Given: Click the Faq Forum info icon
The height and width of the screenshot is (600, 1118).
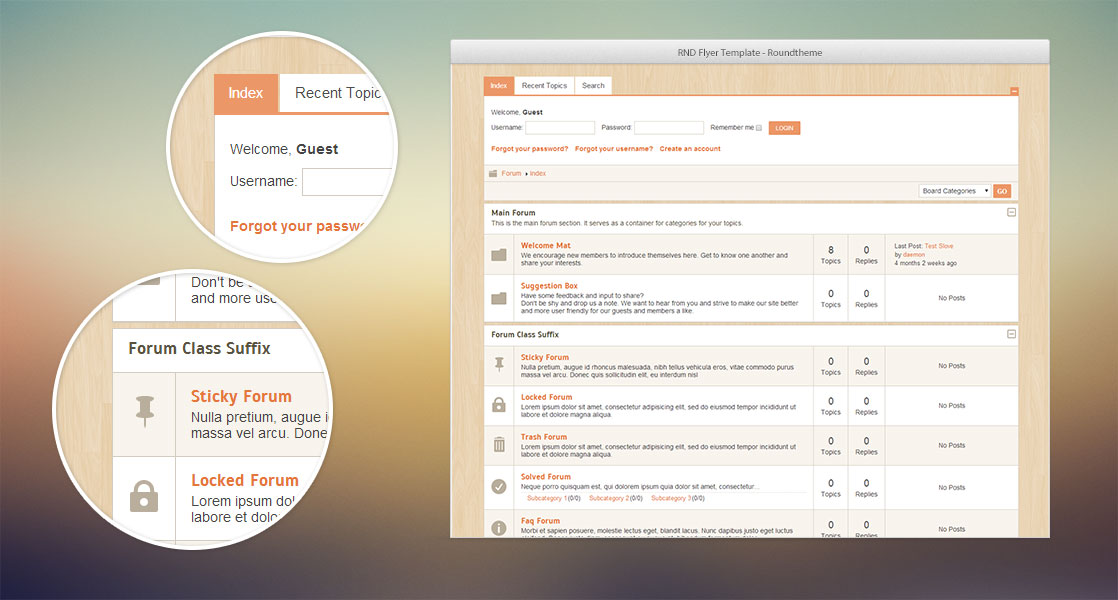Looking at the screenshot, I should (499, 528).
